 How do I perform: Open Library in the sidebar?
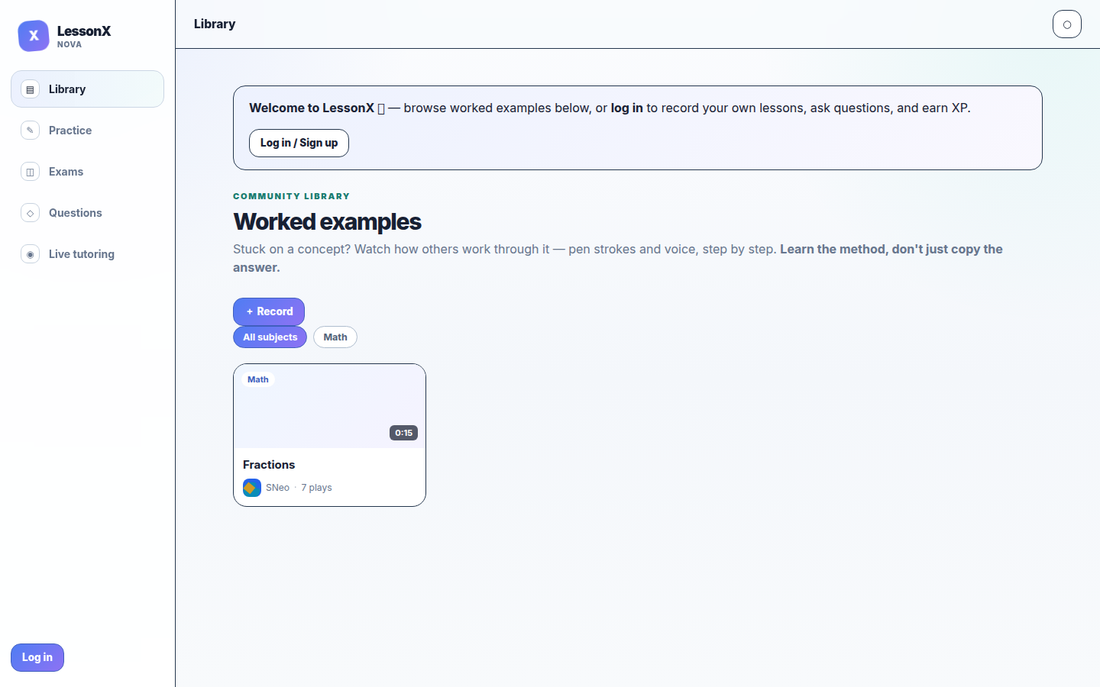87,89
